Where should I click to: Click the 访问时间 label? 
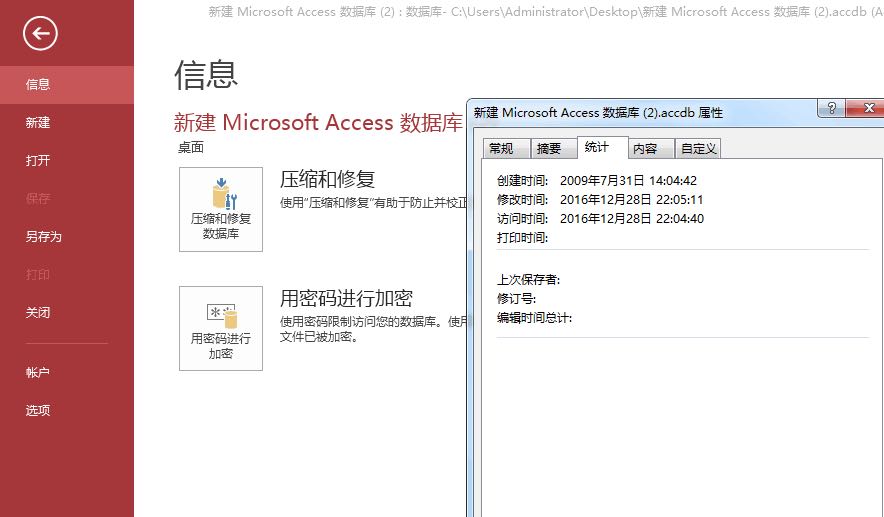(522, 219)
